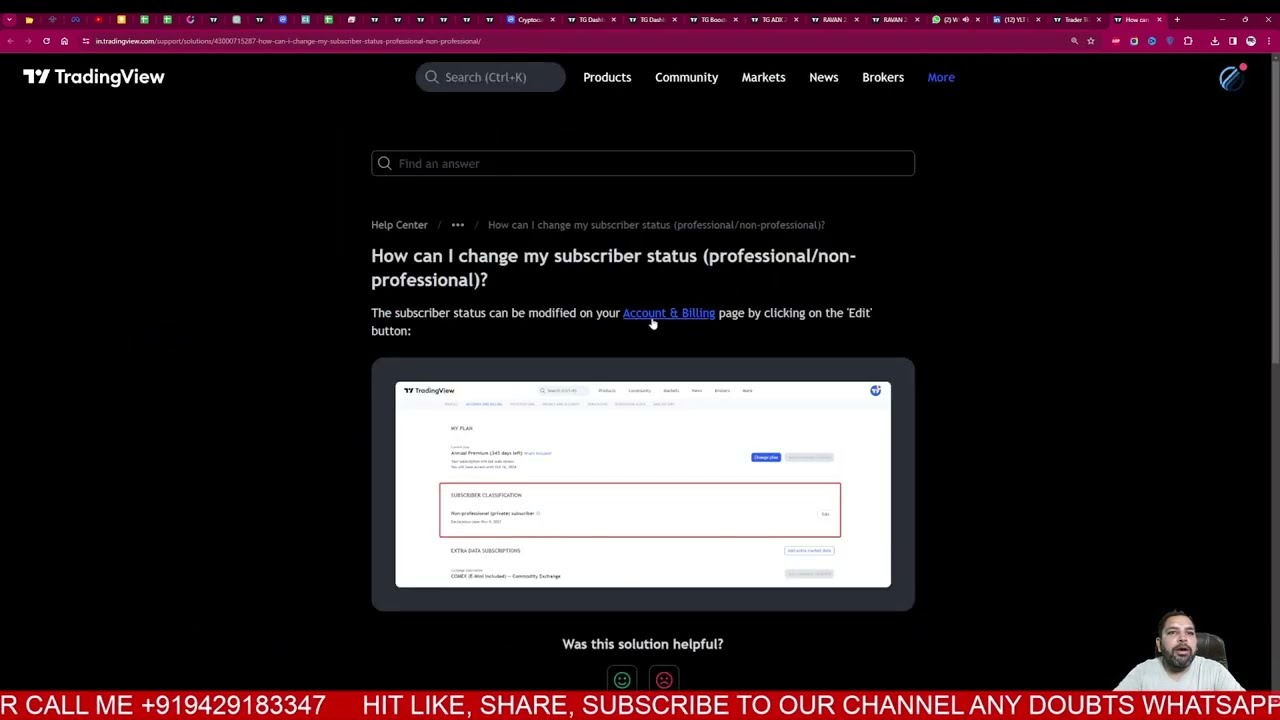
Task: Click the shield extension icon in toolbar
Action: 1170,41
